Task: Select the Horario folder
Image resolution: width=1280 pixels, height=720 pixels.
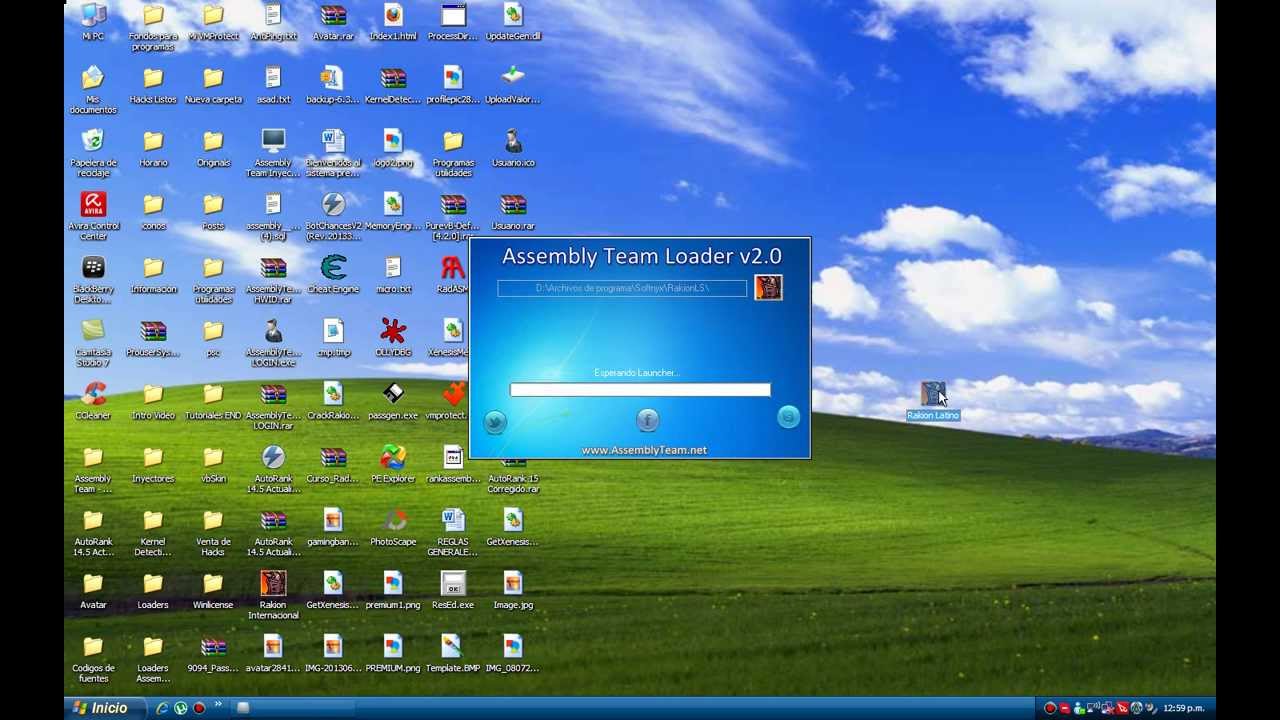Action: 153,148
